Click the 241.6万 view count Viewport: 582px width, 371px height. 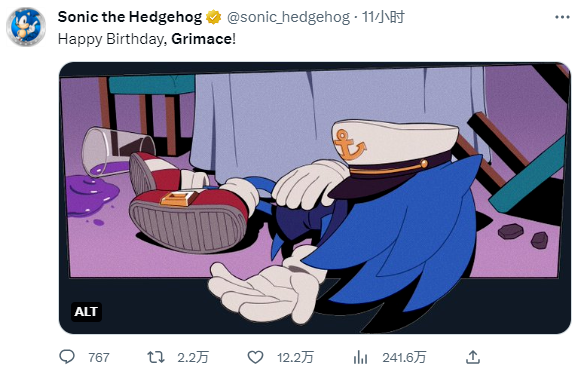(404, 358)
